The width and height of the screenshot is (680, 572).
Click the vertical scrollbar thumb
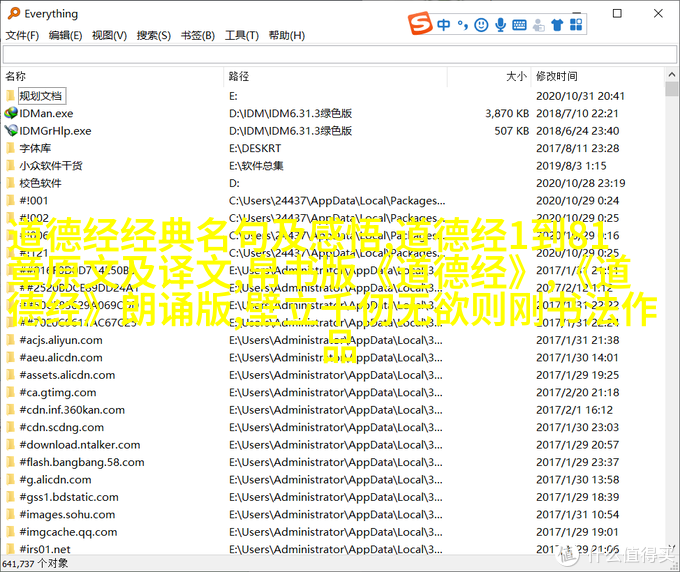click(x=672, y=89)
